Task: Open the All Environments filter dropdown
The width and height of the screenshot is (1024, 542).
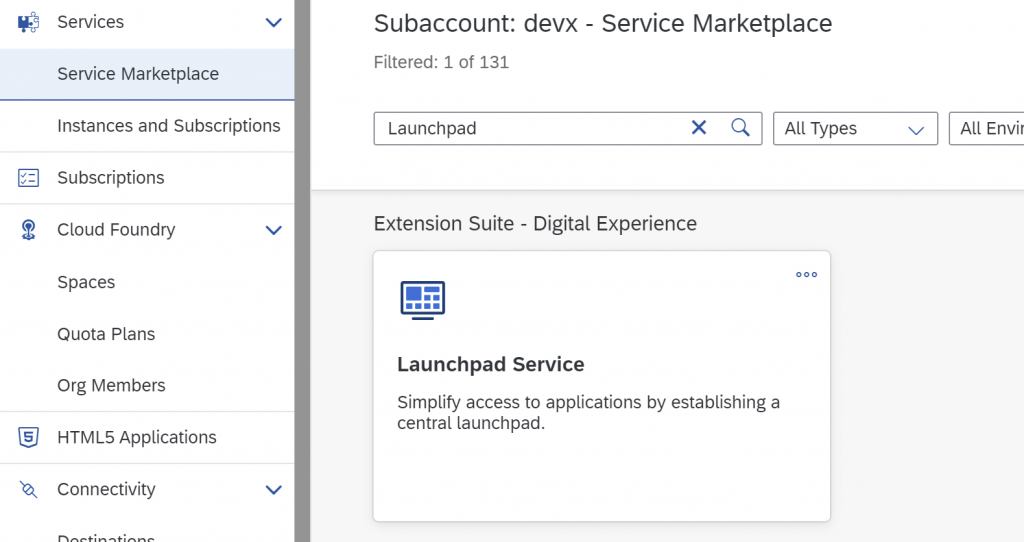Action: pos(986,128)
